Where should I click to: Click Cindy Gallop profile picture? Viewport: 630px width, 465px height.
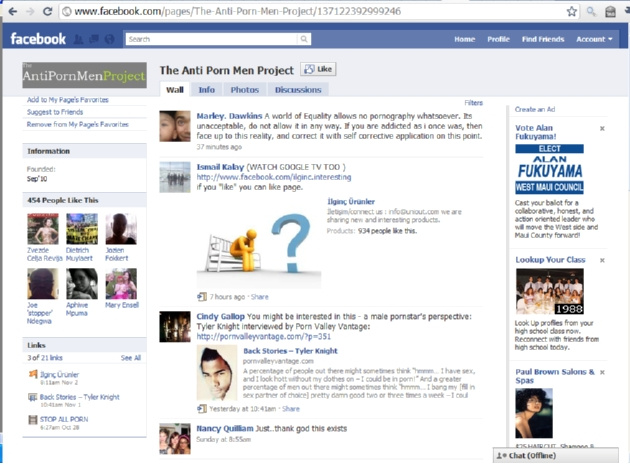click(x=175, y=327)
